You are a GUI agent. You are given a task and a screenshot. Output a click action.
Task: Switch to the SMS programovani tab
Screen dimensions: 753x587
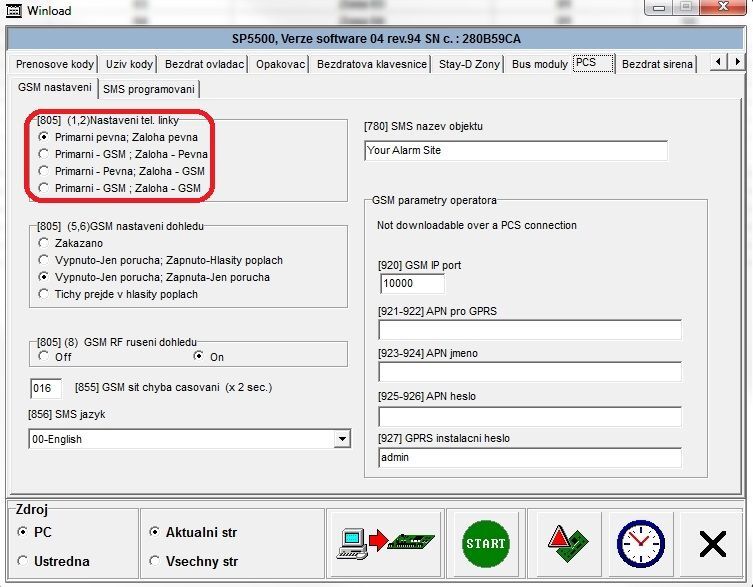(149, 88)
